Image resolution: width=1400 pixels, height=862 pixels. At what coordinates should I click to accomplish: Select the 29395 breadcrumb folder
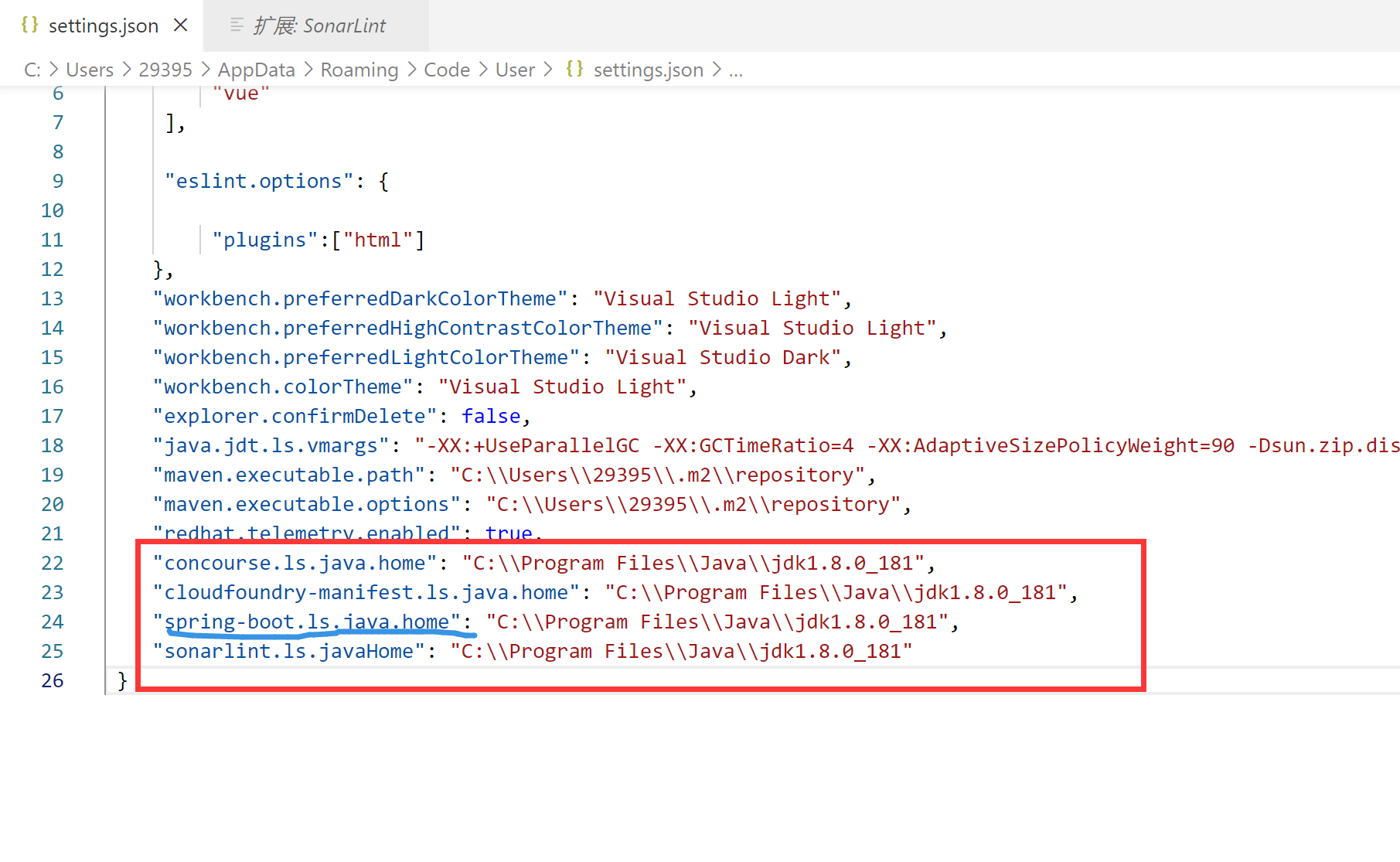point(165,70)
